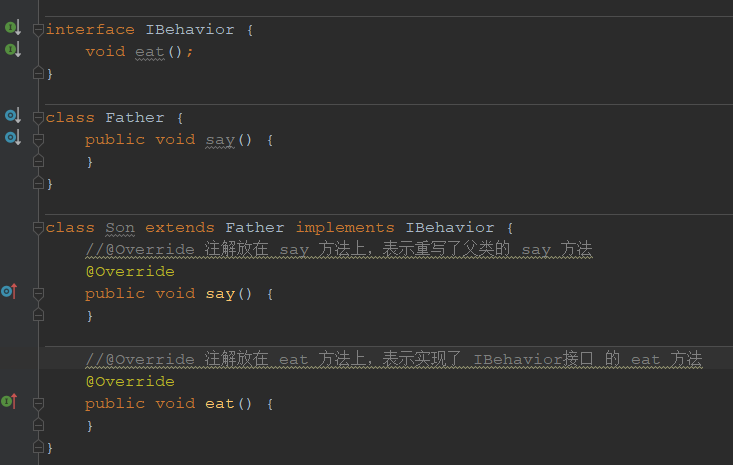The height and width of the screenshot is (465, 733).
Task: Click overriding-method gutter icon beside Son's say()
Action: [9, 291]
